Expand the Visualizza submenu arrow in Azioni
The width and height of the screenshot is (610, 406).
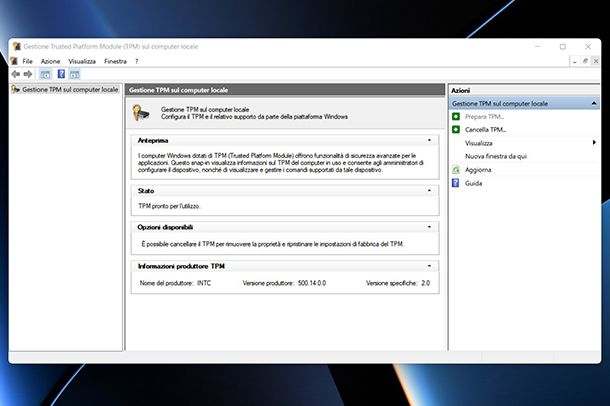594,143
